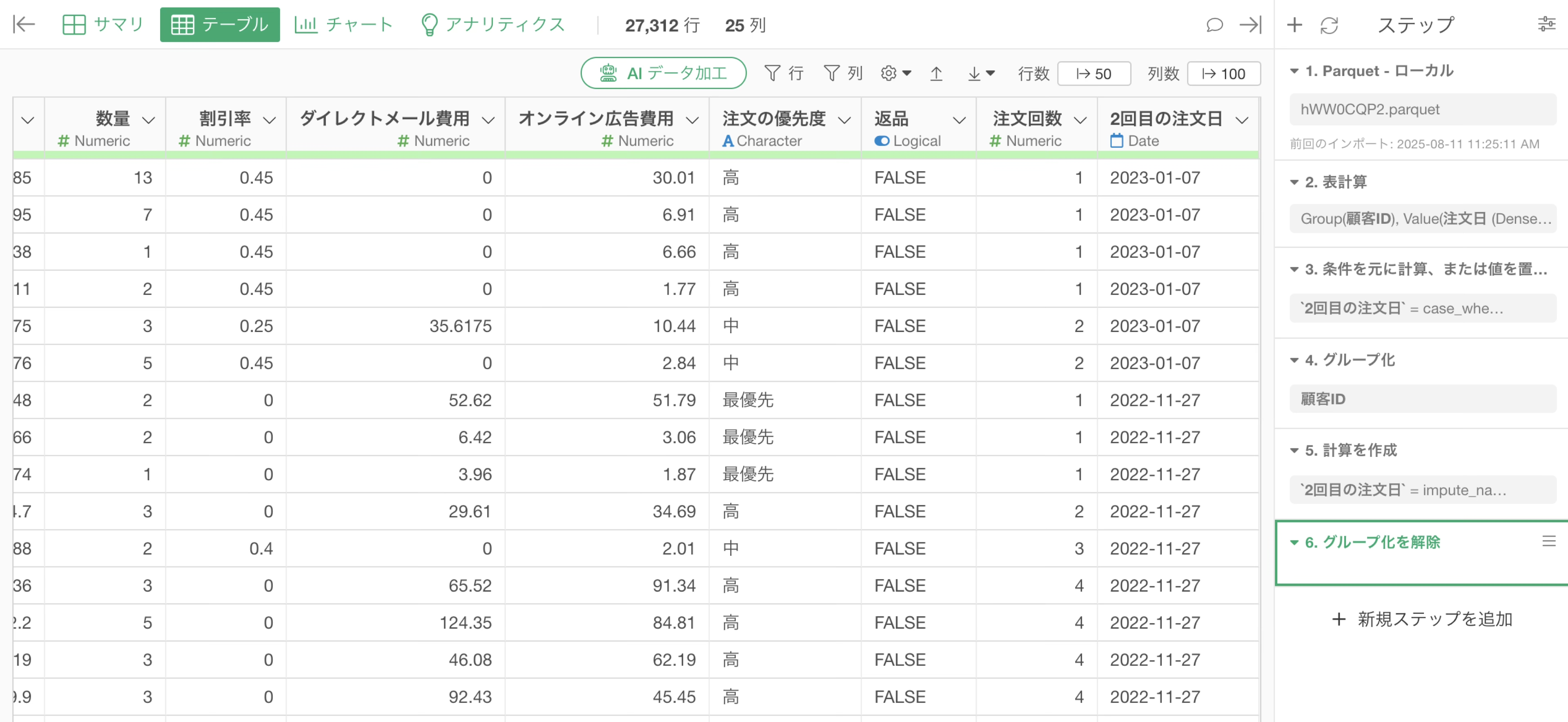Switch to the チャート tab
The width and height of the screenshot is (1568, 722).
click(344, 25)
